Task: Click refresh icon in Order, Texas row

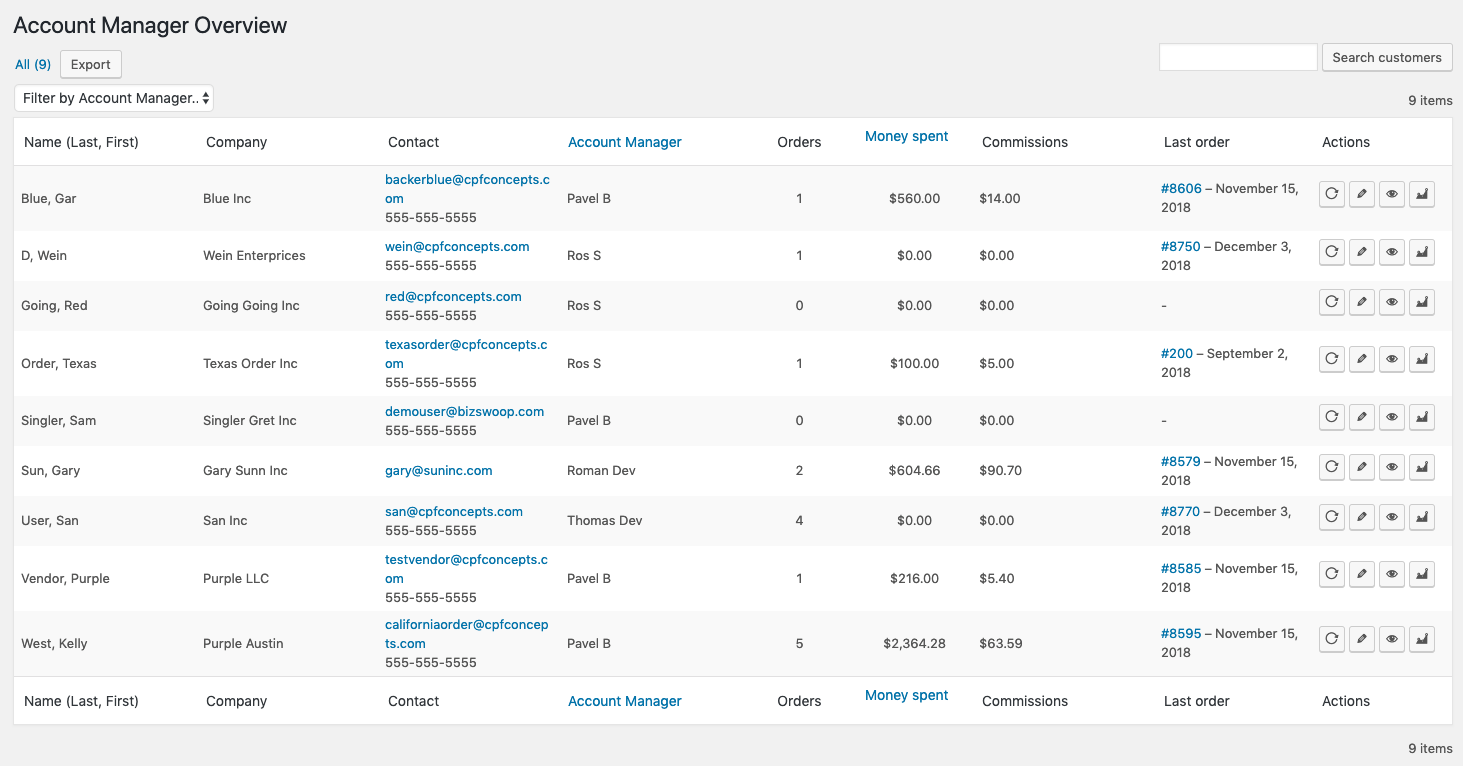Action: (x=1331, y=359)
